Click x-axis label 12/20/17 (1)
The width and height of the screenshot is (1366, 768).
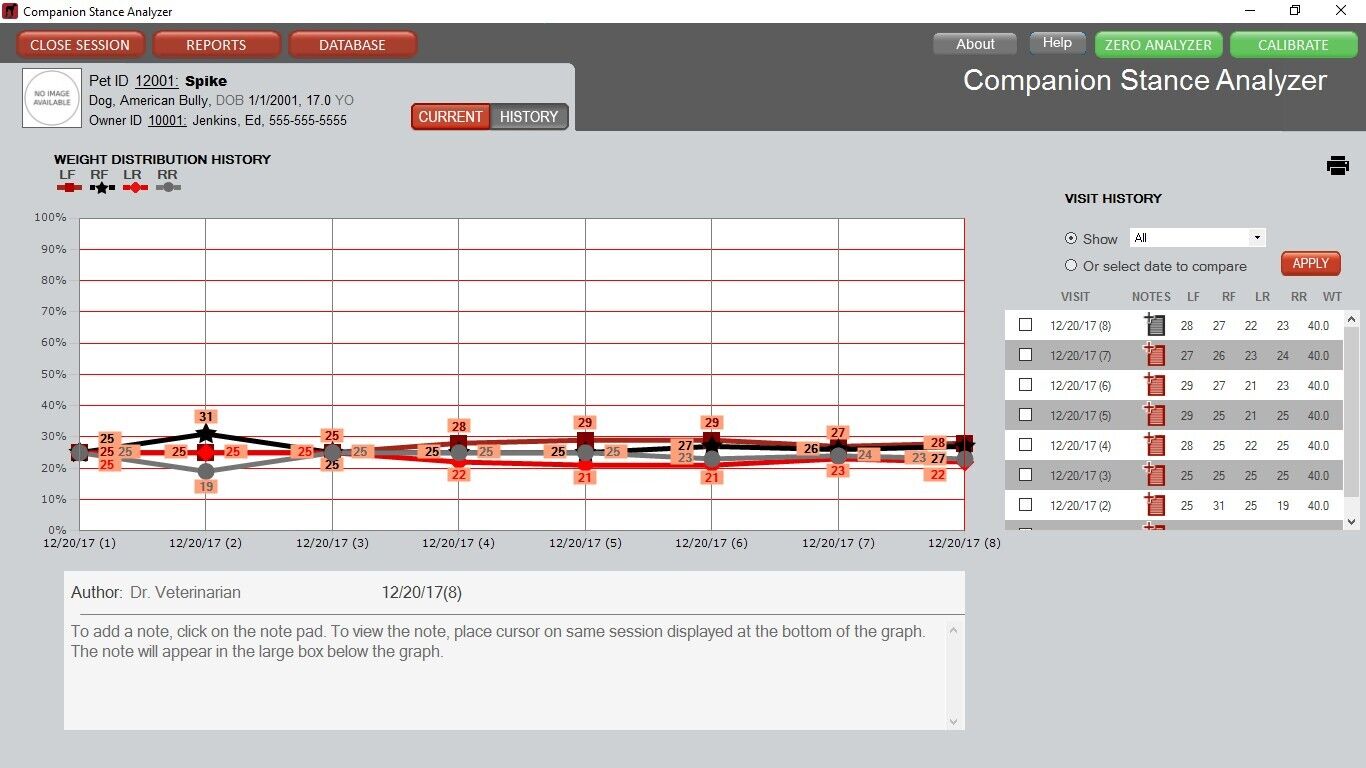(80, 543)
